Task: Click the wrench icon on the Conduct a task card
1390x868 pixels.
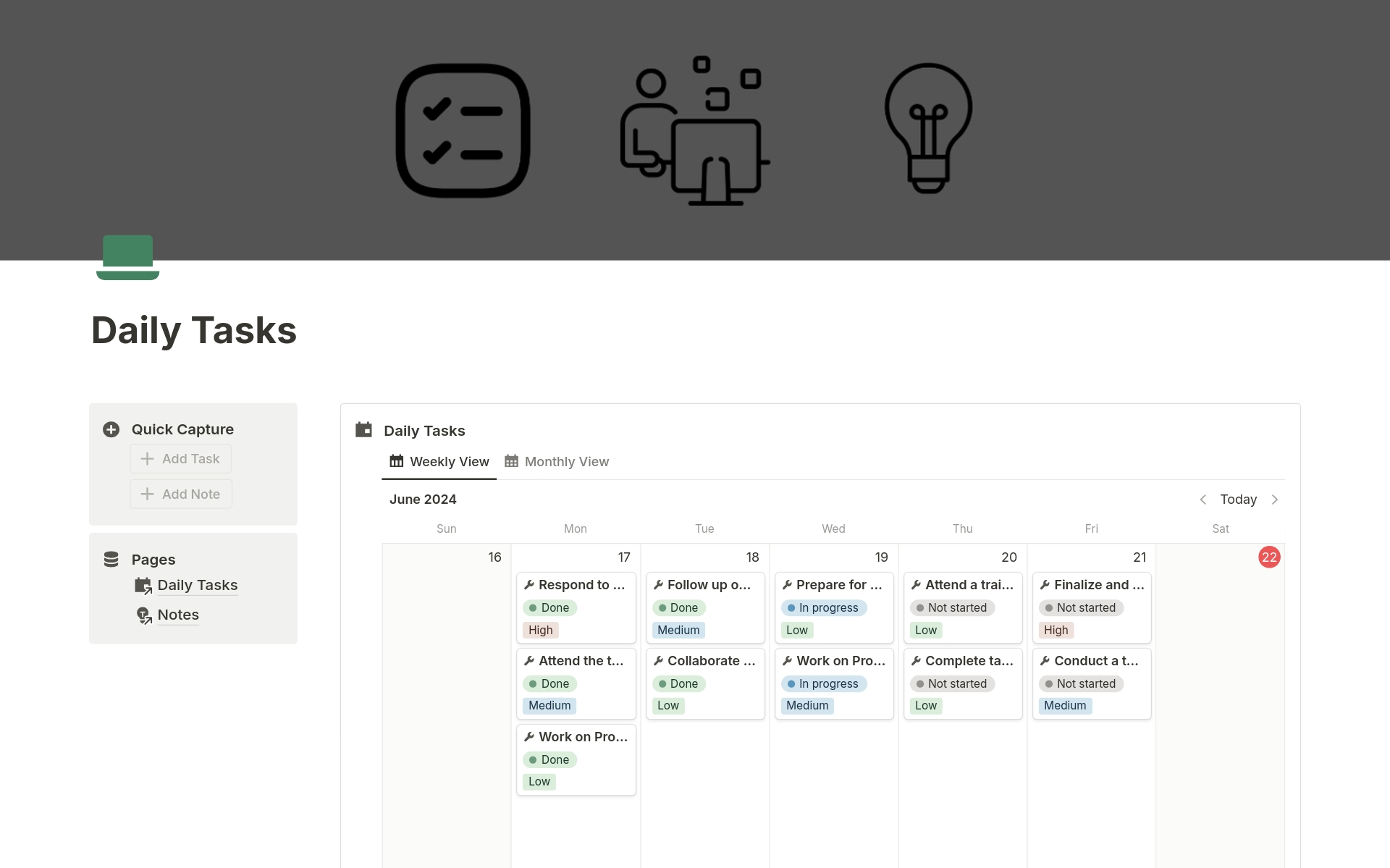Action: coord(1045,660)
